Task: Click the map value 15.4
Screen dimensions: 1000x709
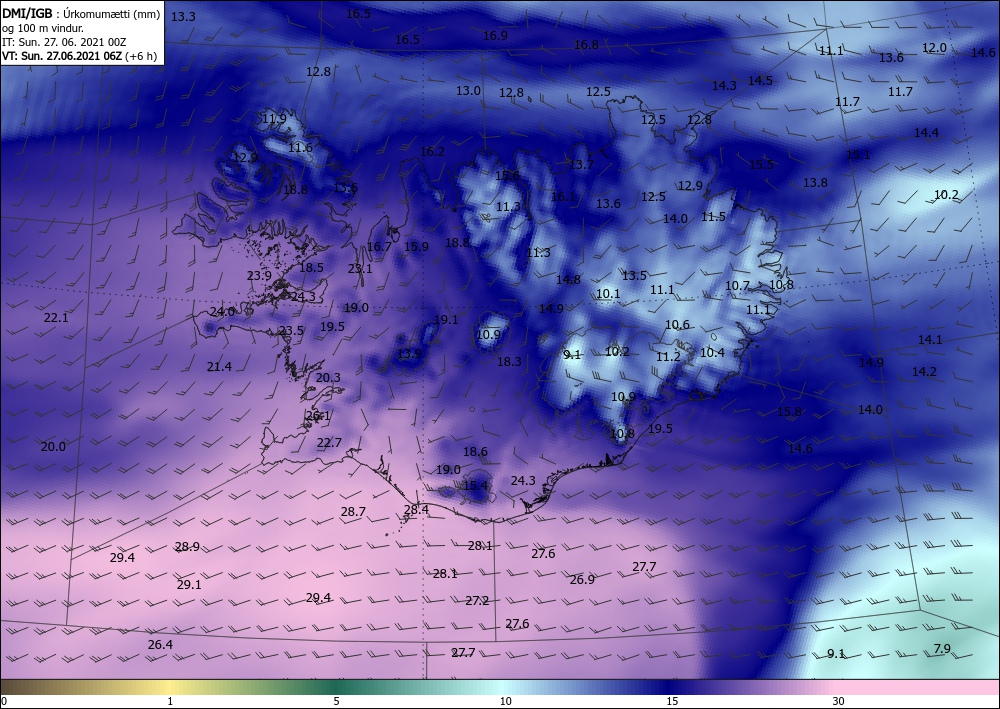Action: [475, 486]
